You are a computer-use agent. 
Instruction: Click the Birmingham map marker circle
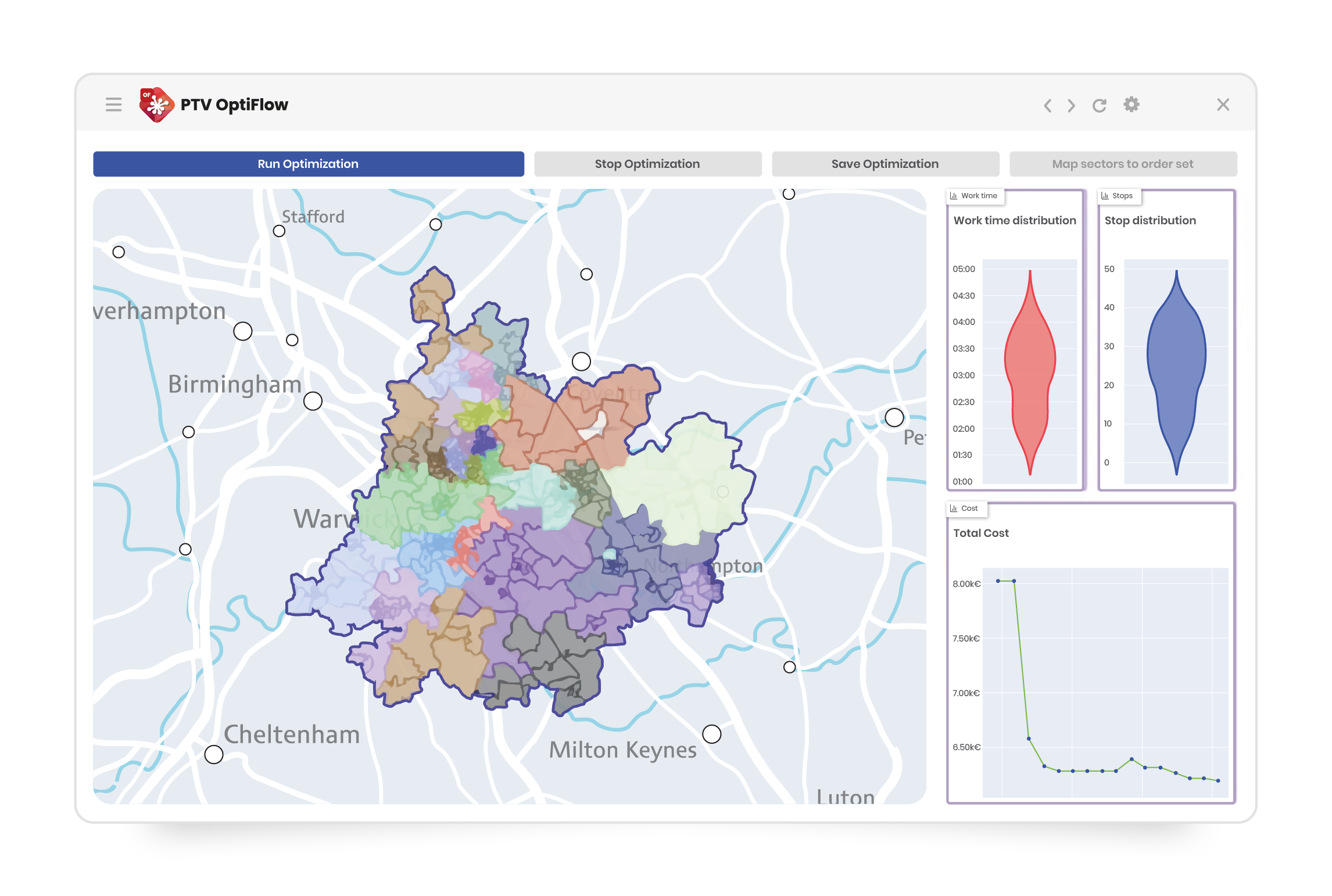(x=313, y=401)
